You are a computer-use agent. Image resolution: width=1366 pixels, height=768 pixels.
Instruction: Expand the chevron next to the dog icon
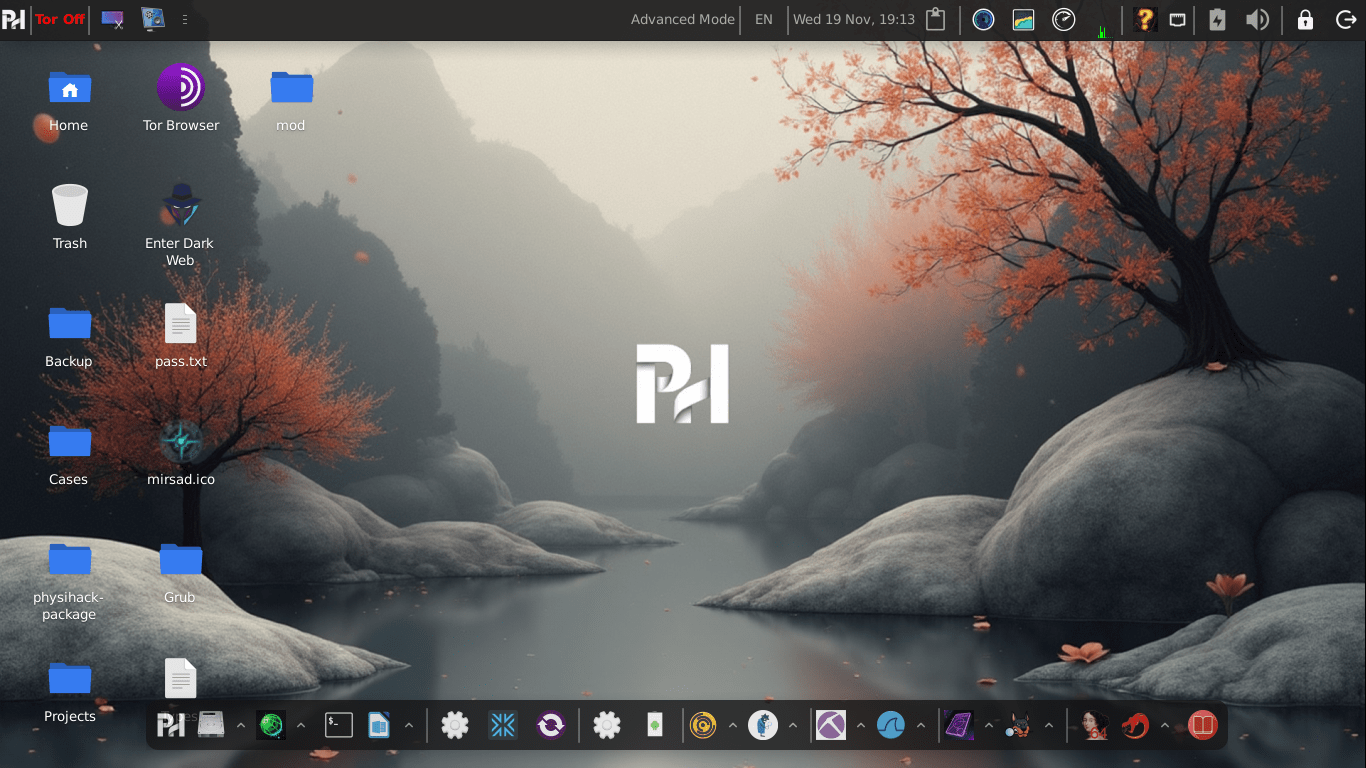1047,724
